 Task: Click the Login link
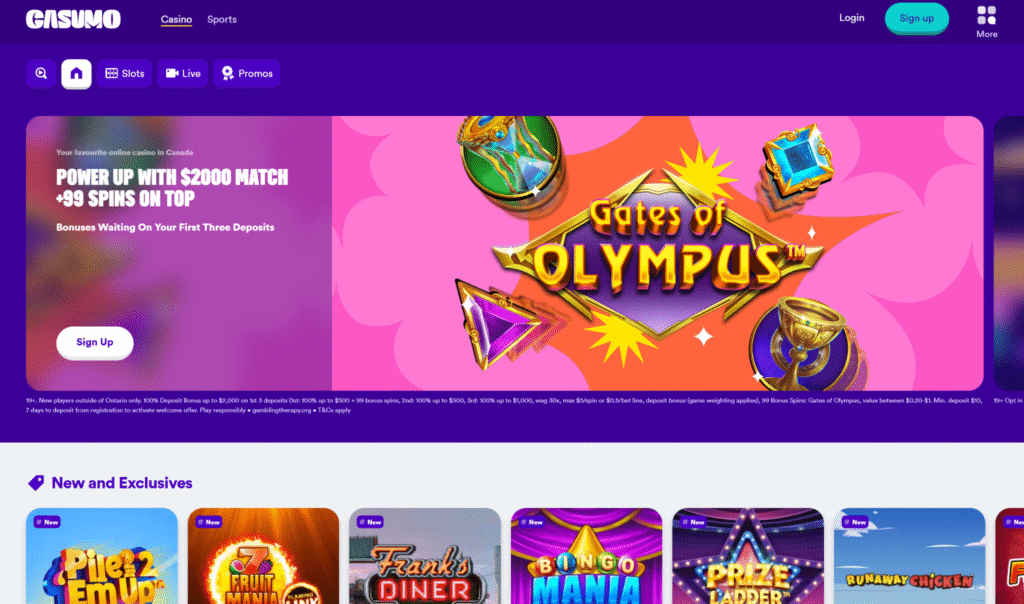pyautogui.click(x=852, y=18)
